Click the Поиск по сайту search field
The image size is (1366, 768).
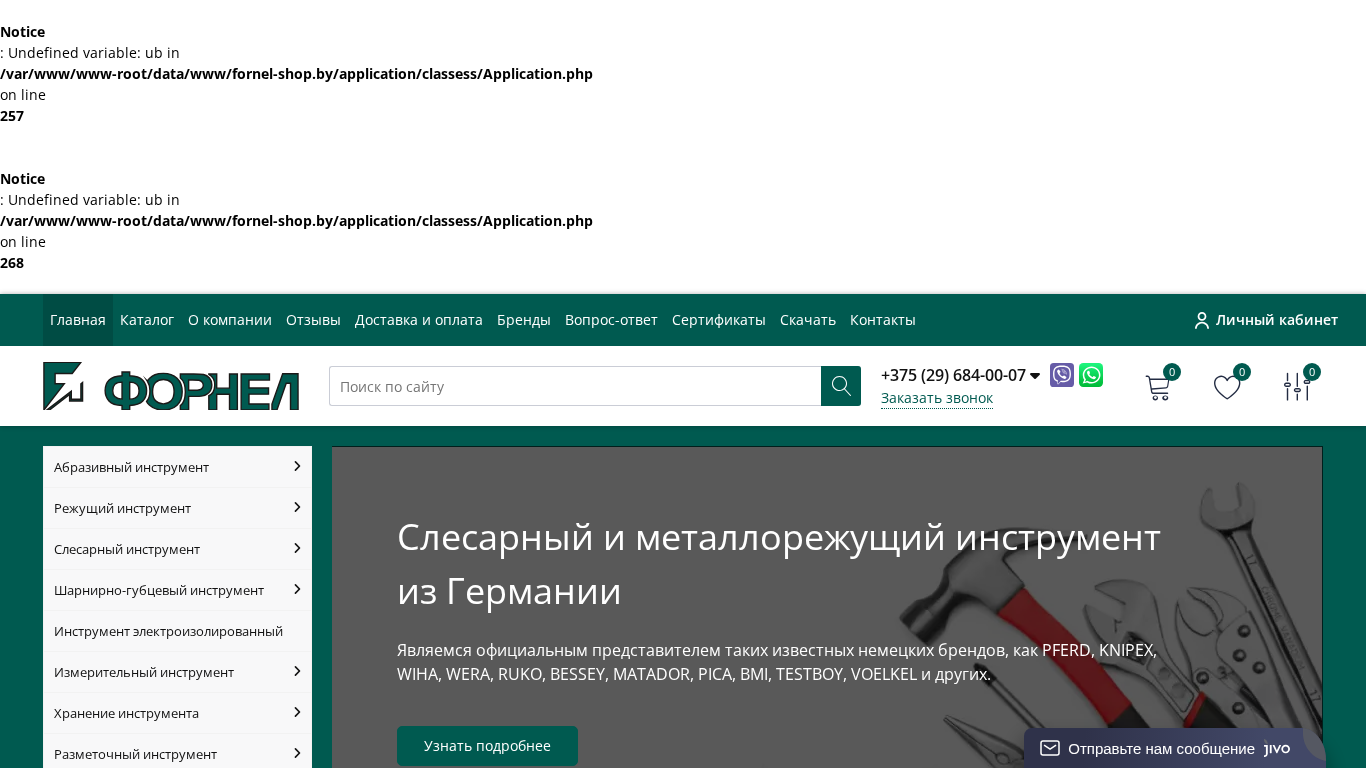click(575, 386)
